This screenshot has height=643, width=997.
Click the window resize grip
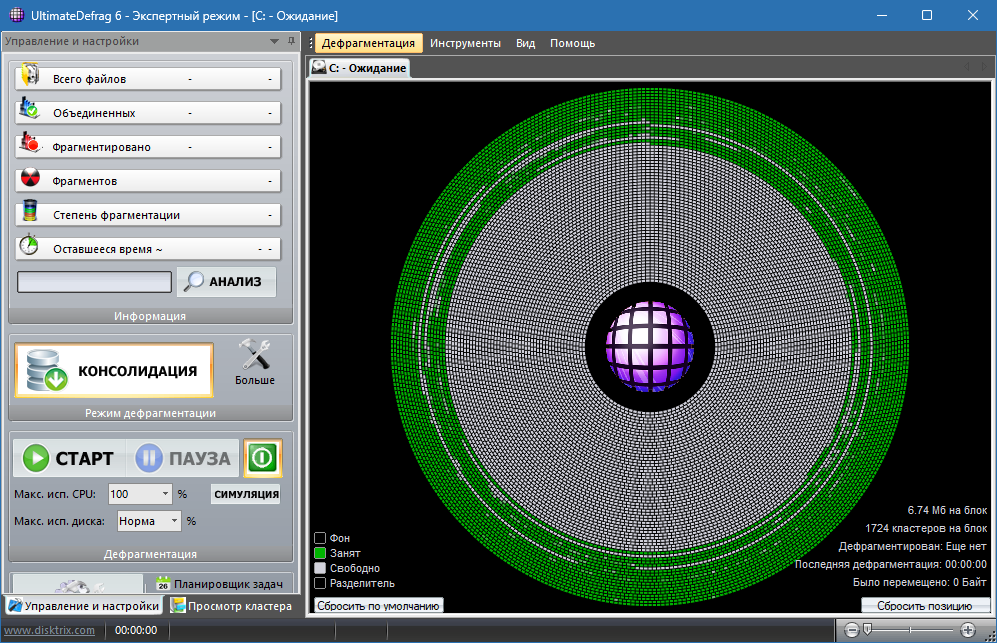(990, 636)
